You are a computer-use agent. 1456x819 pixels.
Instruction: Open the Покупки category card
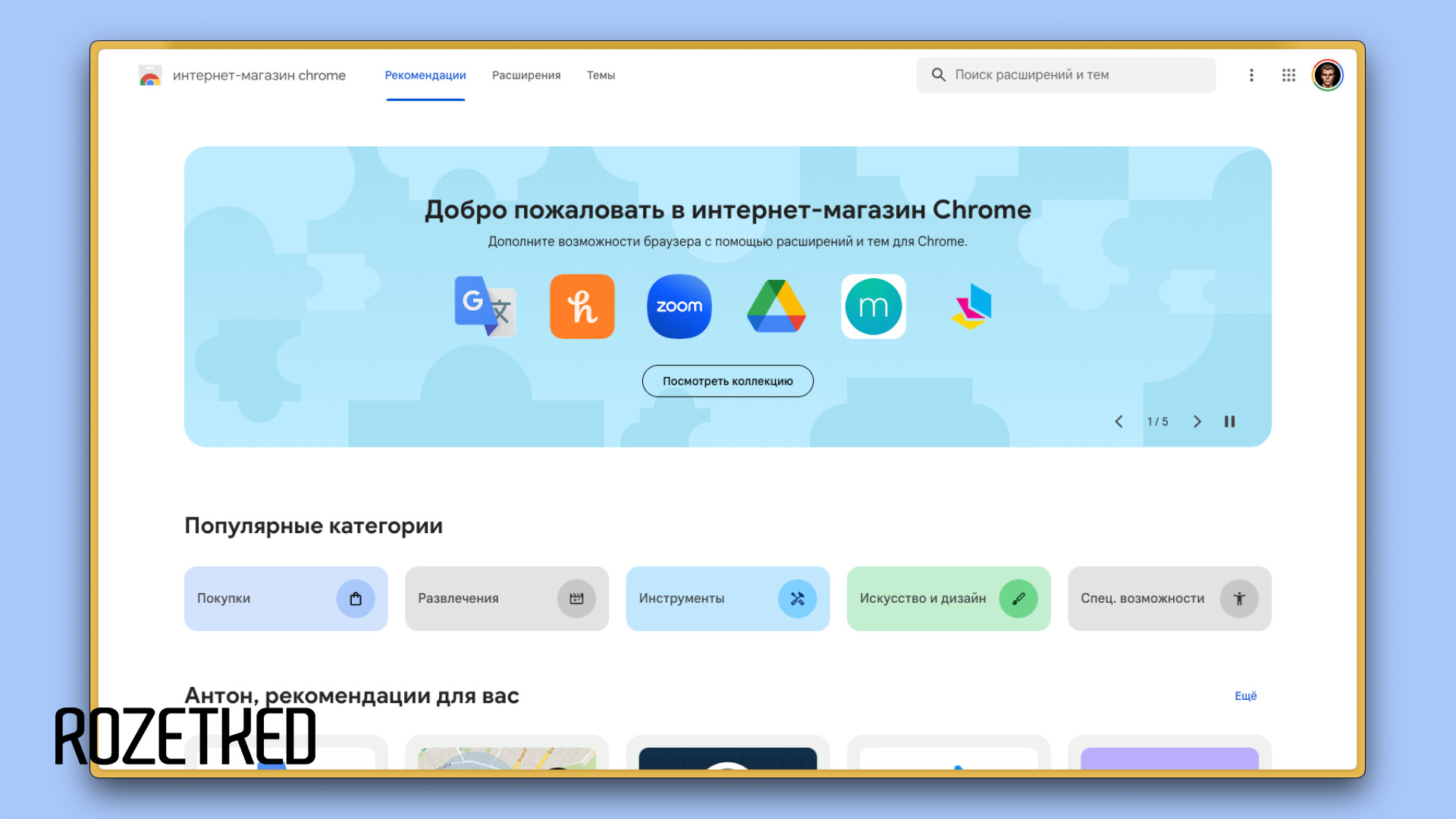286,598
